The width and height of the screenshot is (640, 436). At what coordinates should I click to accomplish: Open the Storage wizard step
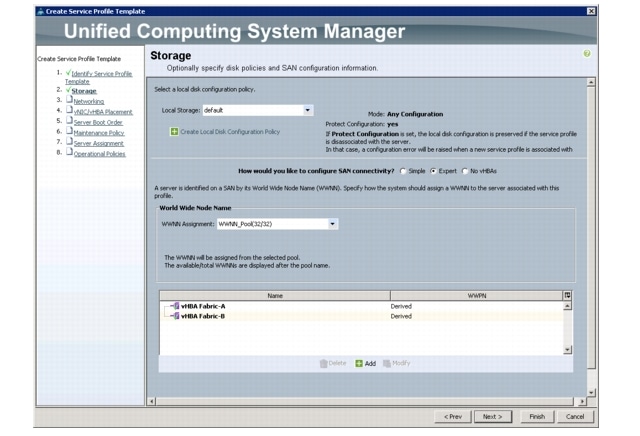pos(84,91)
